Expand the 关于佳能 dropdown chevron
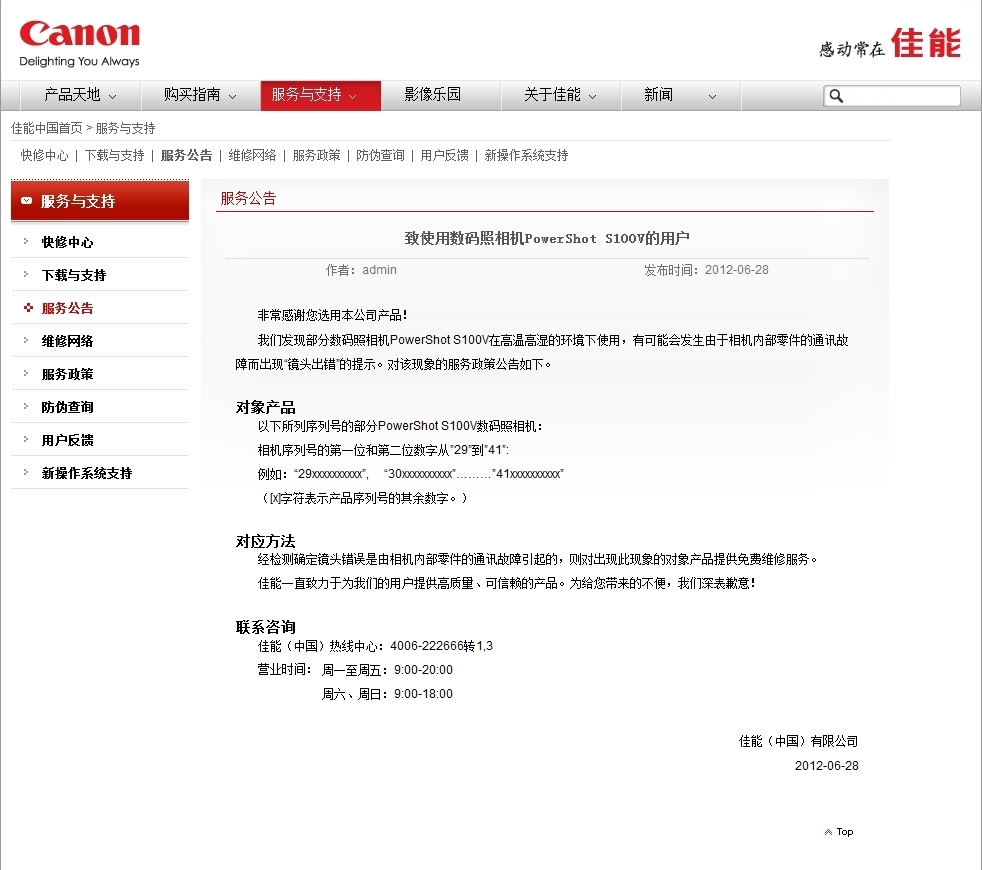The height and width of the screenshot is (870, 982). point(592,96)
